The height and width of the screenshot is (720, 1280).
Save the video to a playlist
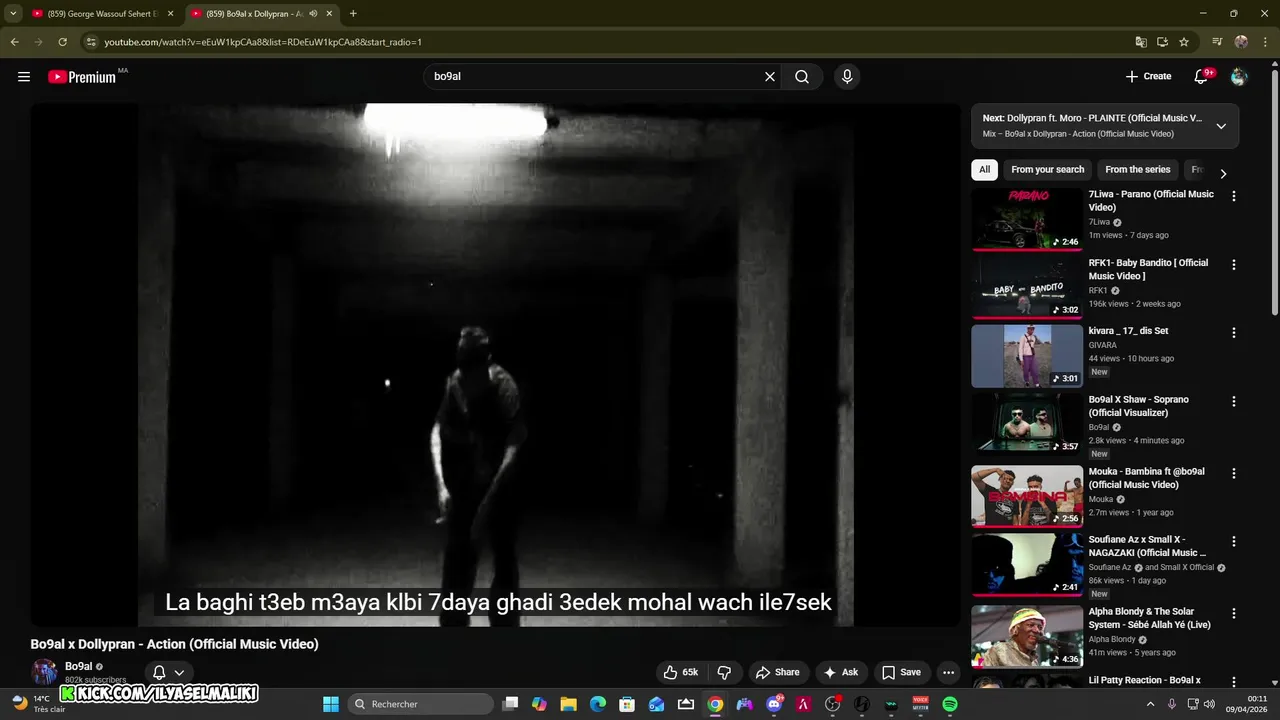(x=901, y=672)
